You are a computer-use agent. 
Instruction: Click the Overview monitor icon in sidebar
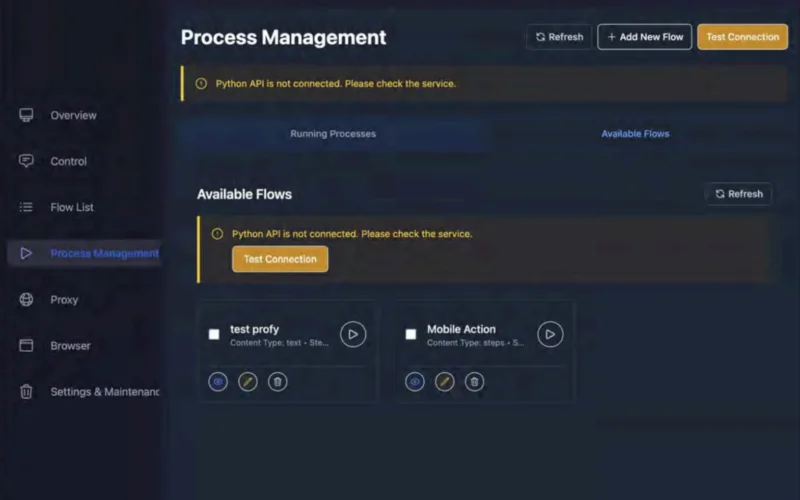point(27,115)
